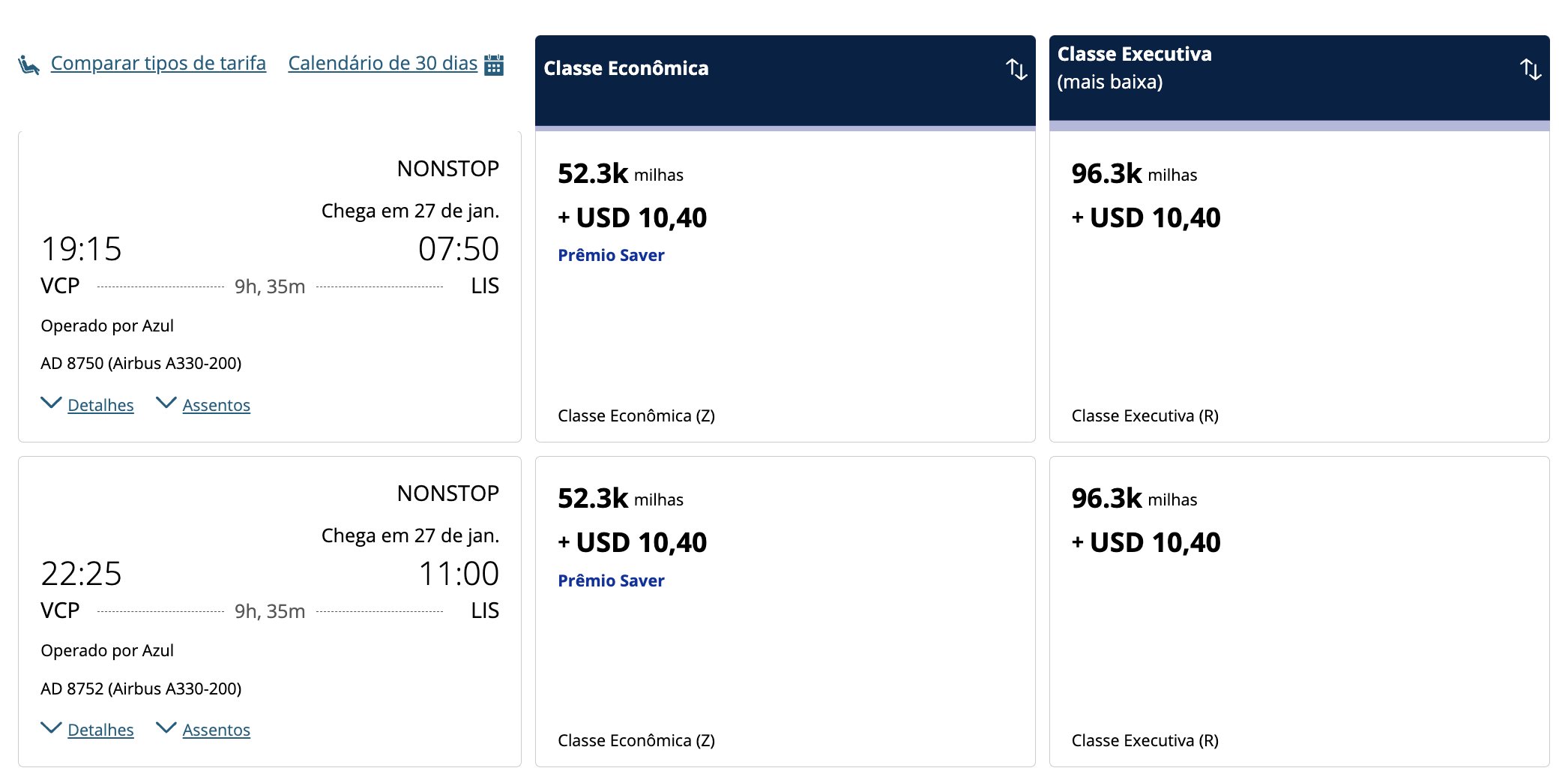Image resolution: width=1568 pixels, height=780 pixels.
Task: Open Assentos link for 22:25 departure
Action: [x=216, y=730]
